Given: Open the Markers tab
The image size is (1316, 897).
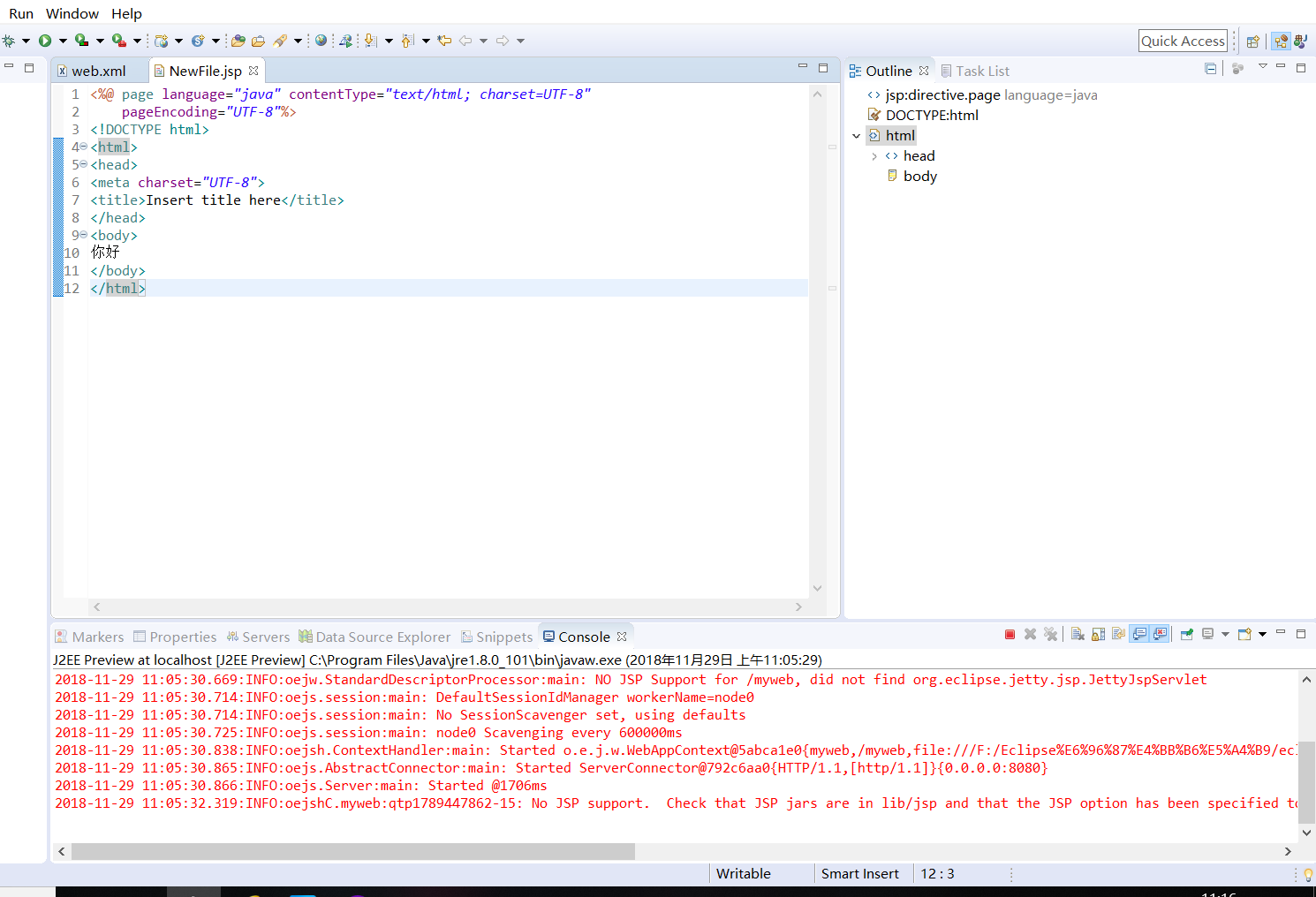Looking at the screenshot, I should click(89, 637).
